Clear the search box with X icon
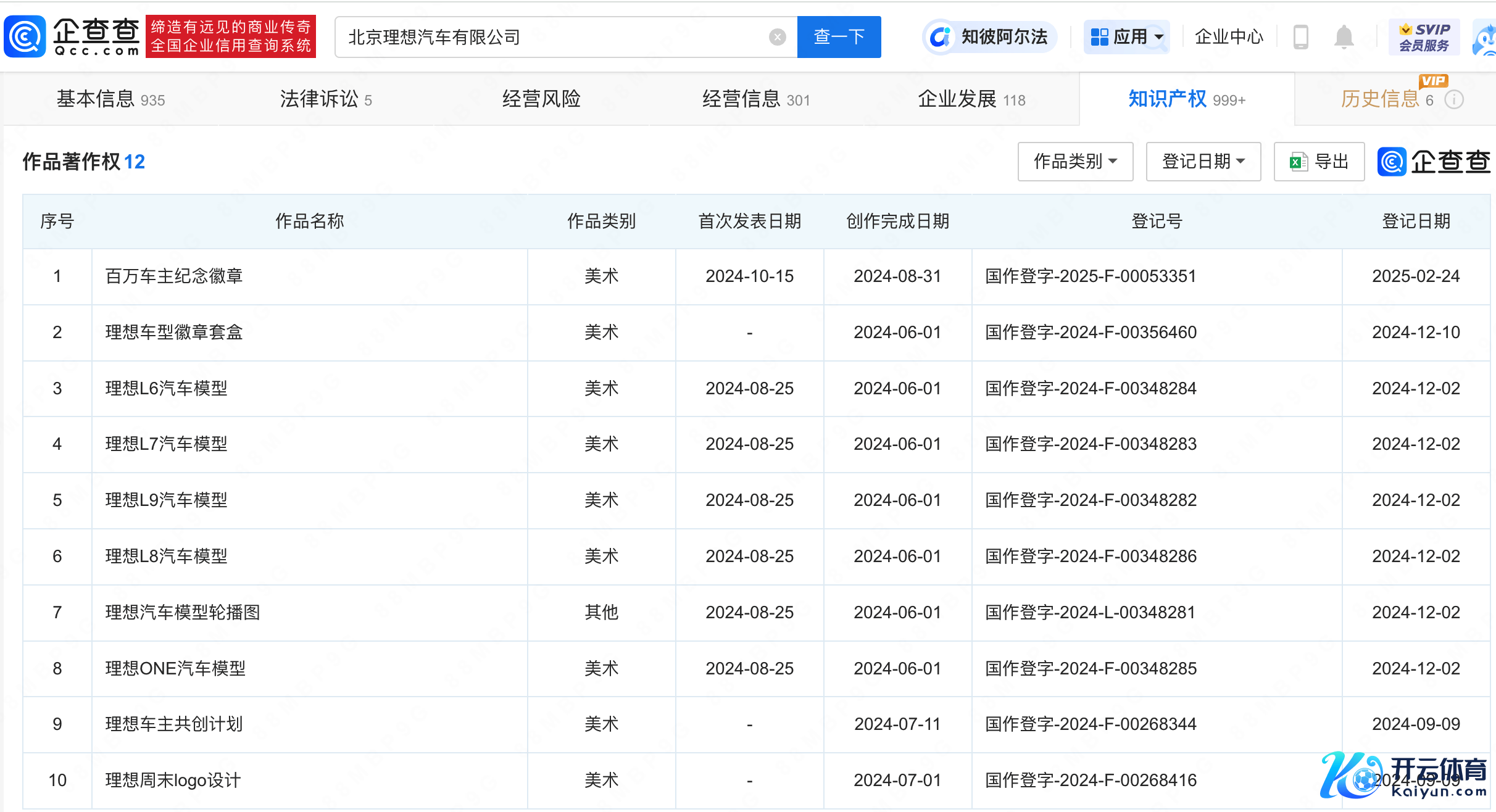This screenshot has width=1496, height=812. click(x=777, y=37)
